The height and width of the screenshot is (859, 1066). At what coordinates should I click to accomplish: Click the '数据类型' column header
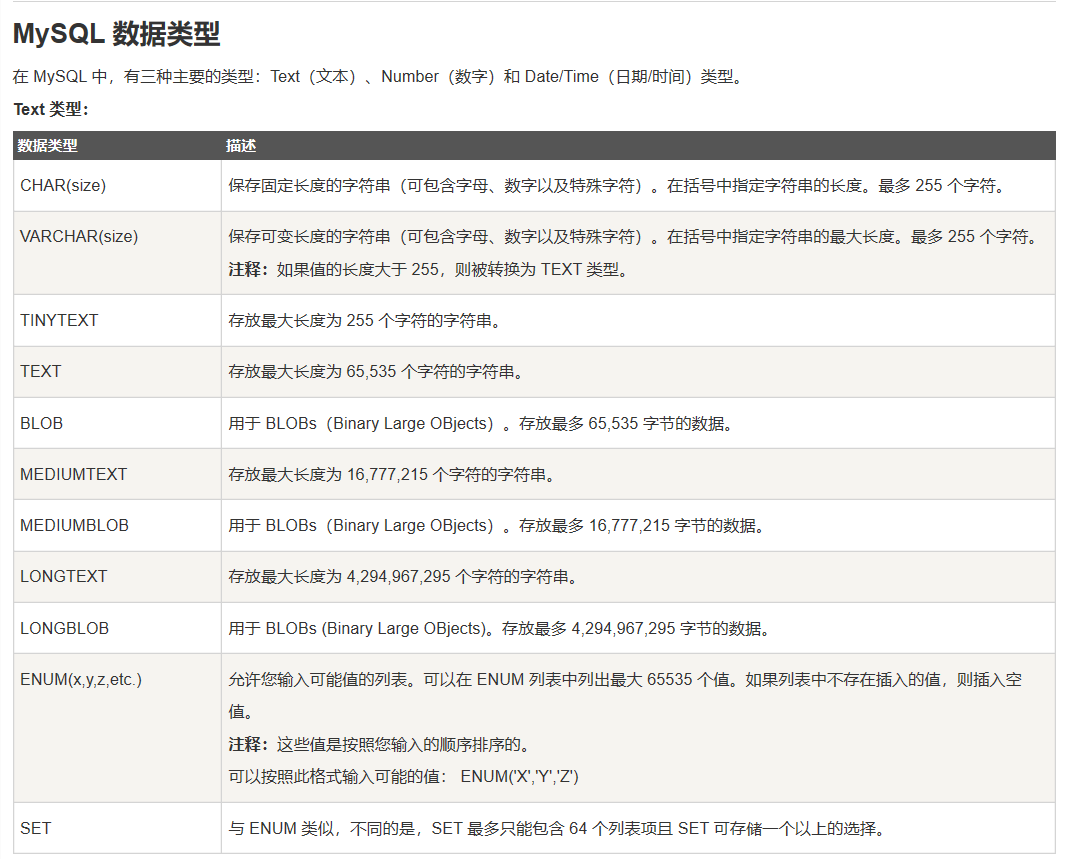[x=48, y=145]
